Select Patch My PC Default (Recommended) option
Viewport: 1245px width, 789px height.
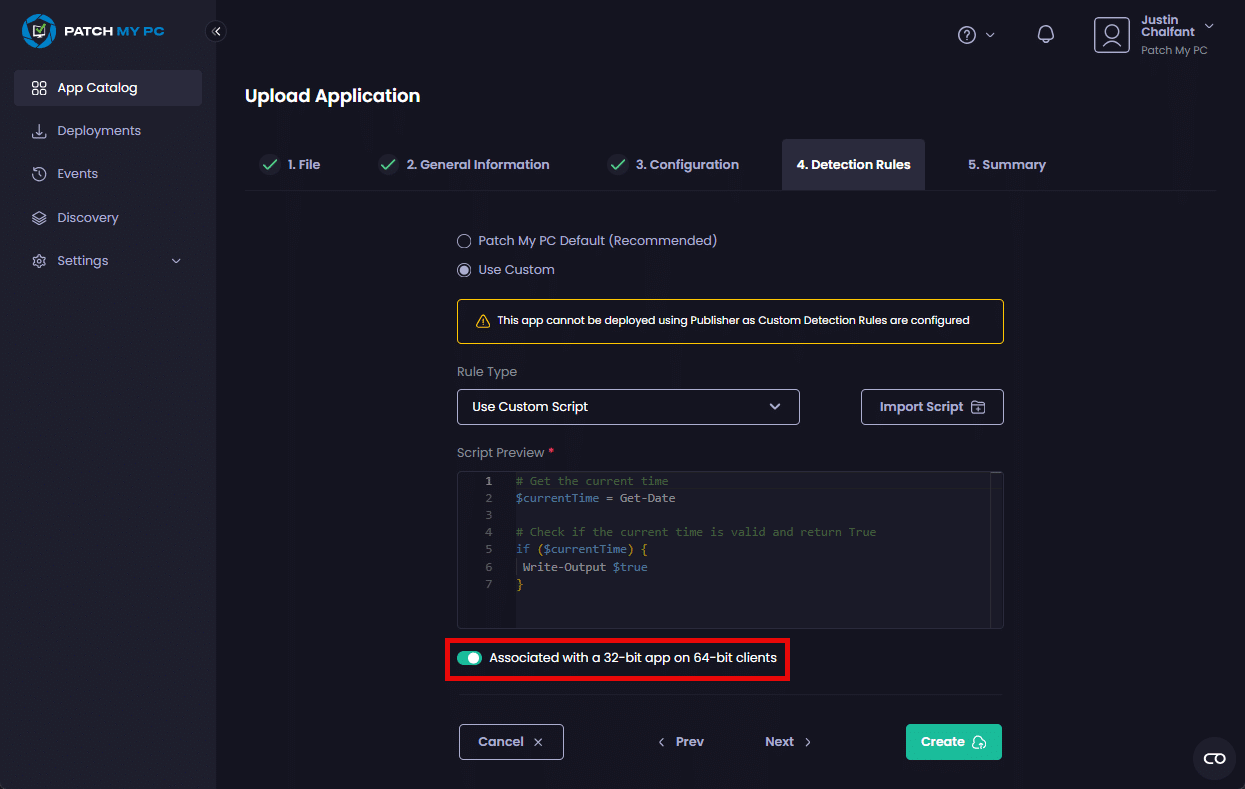tap(464, 241)
